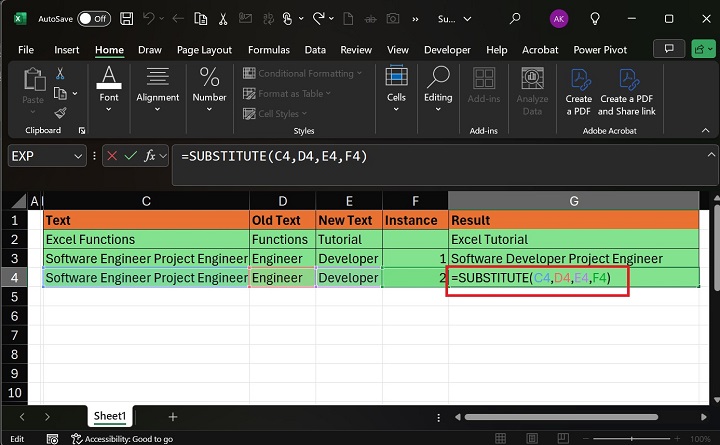Expand the Name Box dropdown arrow

click(78, 156)
